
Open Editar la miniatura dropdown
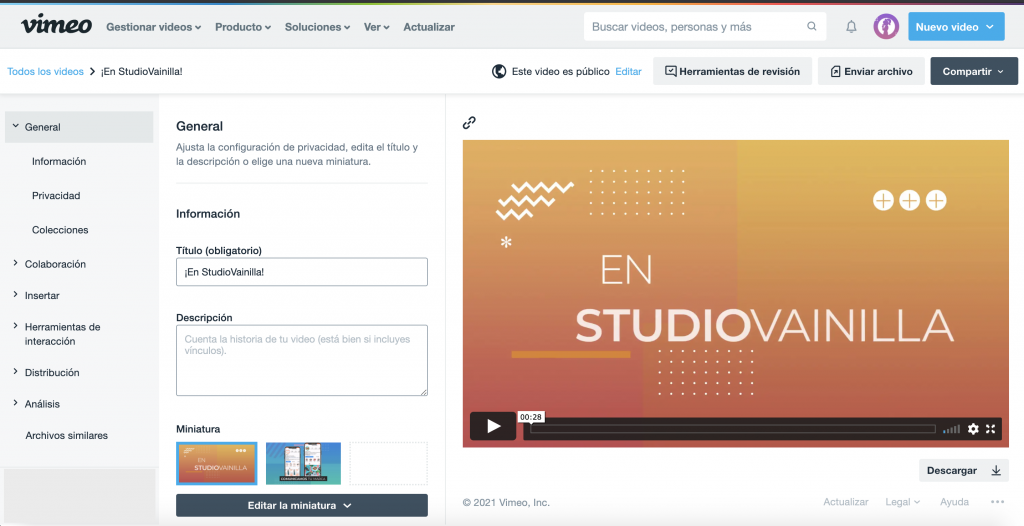[x=302, y=506]
